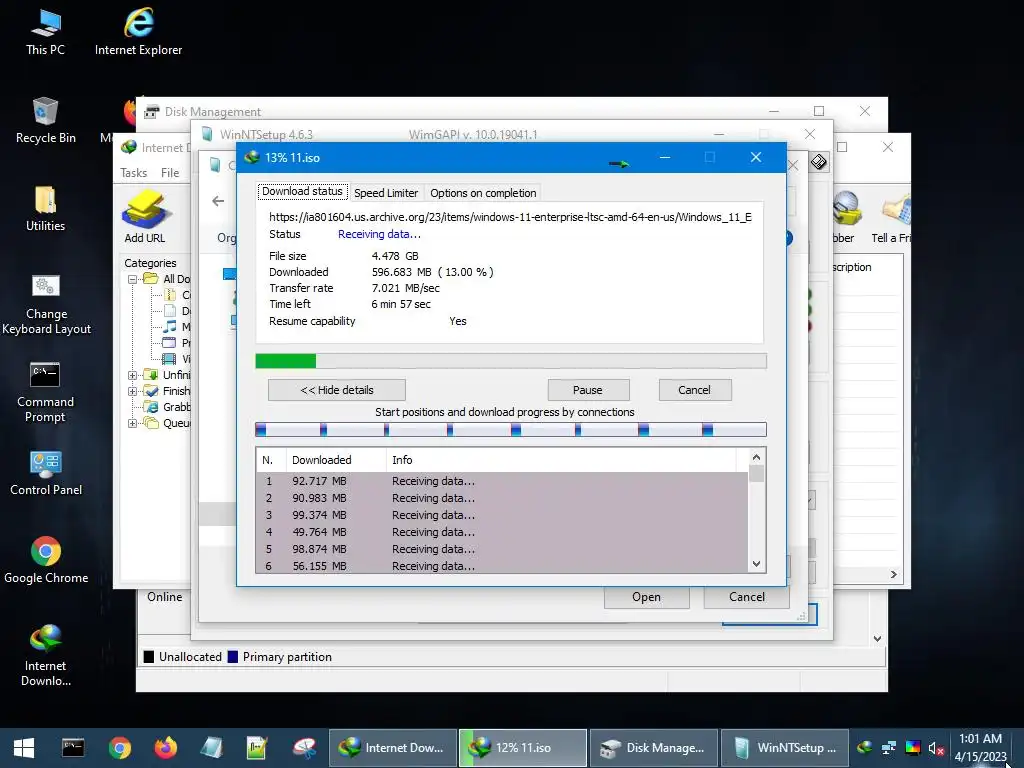1024x768 pixels.
Task: Click Info column header
Action: click(x=562, y=460)
